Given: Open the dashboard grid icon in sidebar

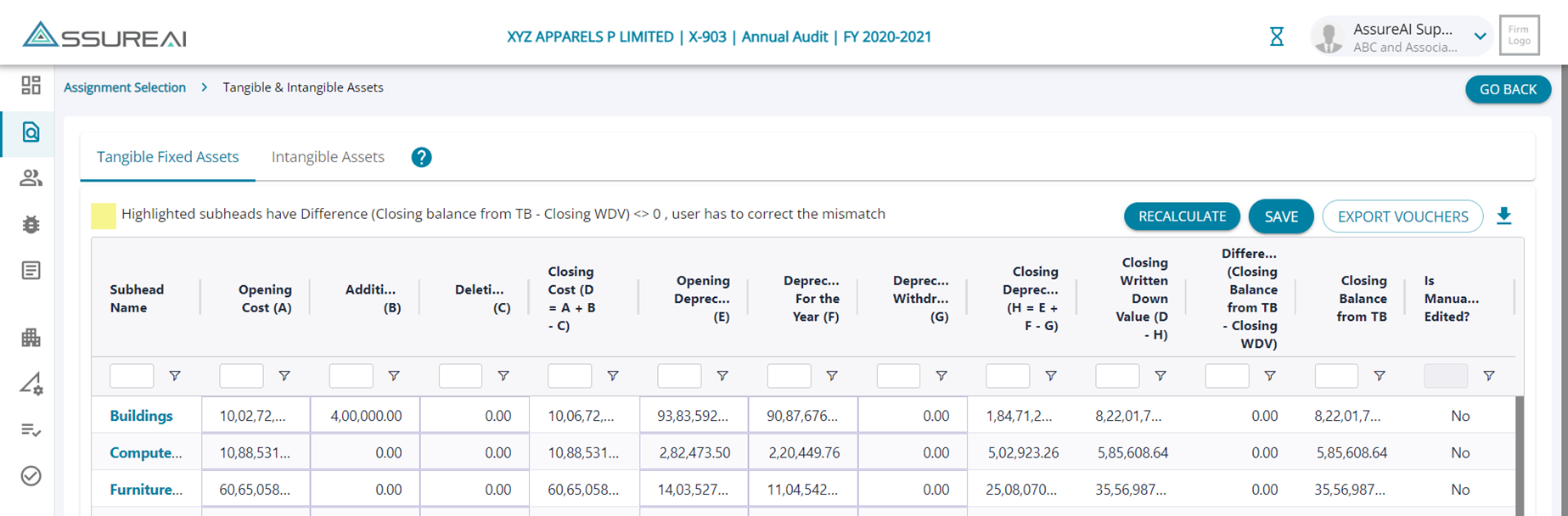Looking at the screenshot, I should [31, 85].
